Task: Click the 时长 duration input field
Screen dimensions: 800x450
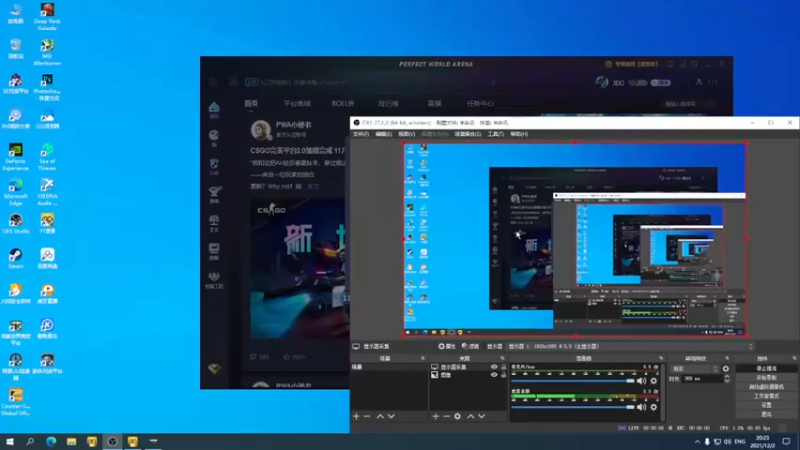Action: tap(703, 379)
